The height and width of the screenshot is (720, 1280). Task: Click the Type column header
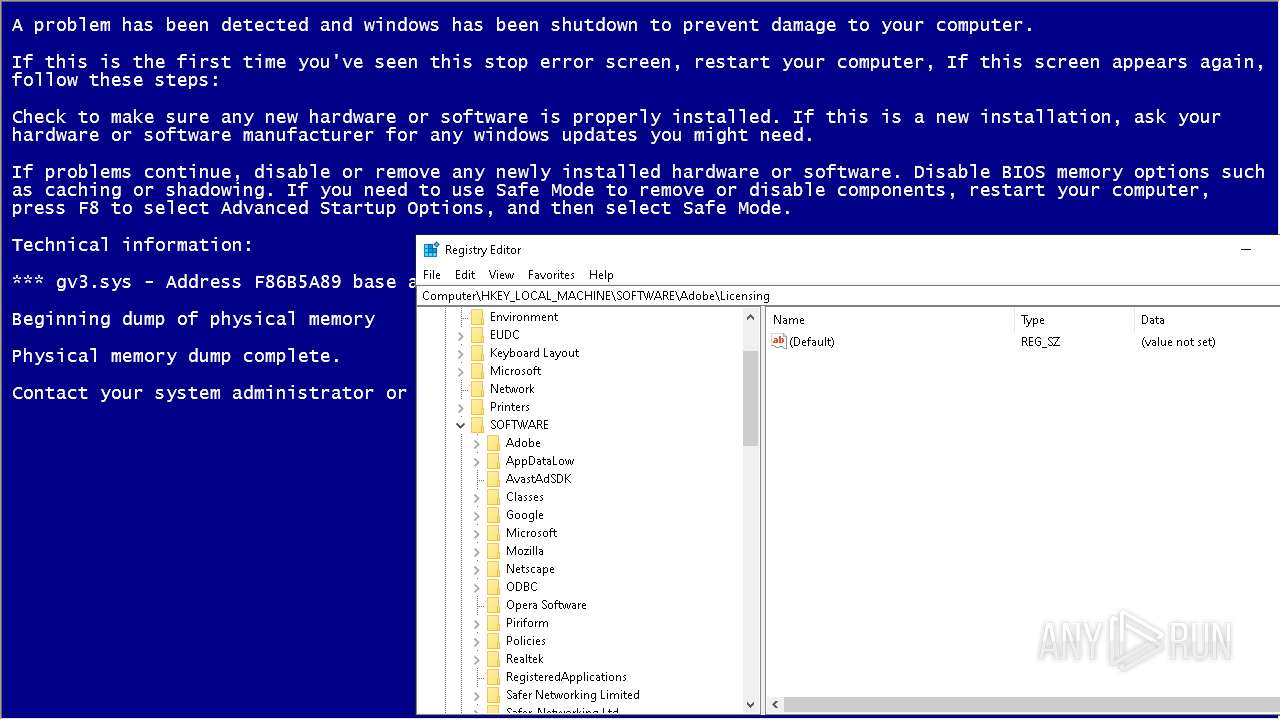tap(1074, 320)
